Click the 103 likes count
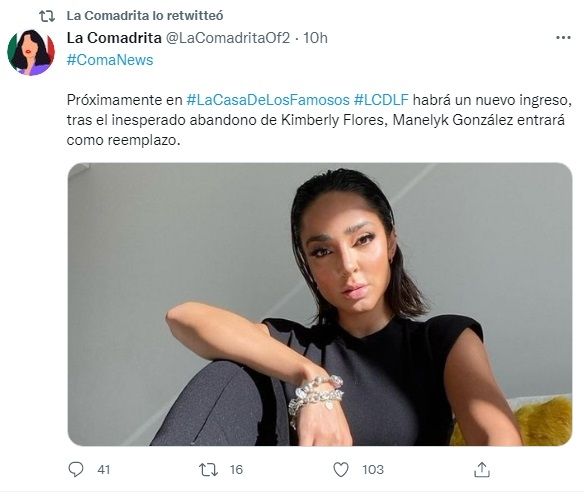The image size is (584, 500). click(373, 469)
